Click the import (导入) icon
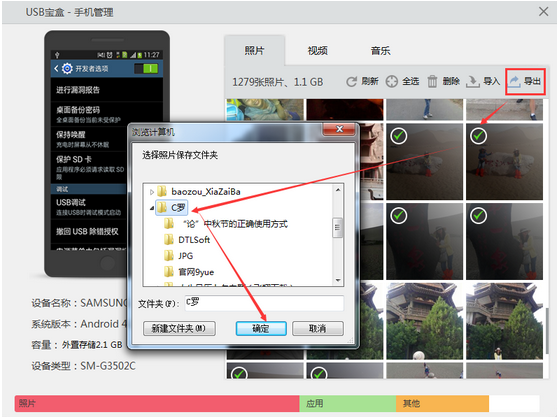The width and height of the screenshot is (560, 417). (472, 81)
